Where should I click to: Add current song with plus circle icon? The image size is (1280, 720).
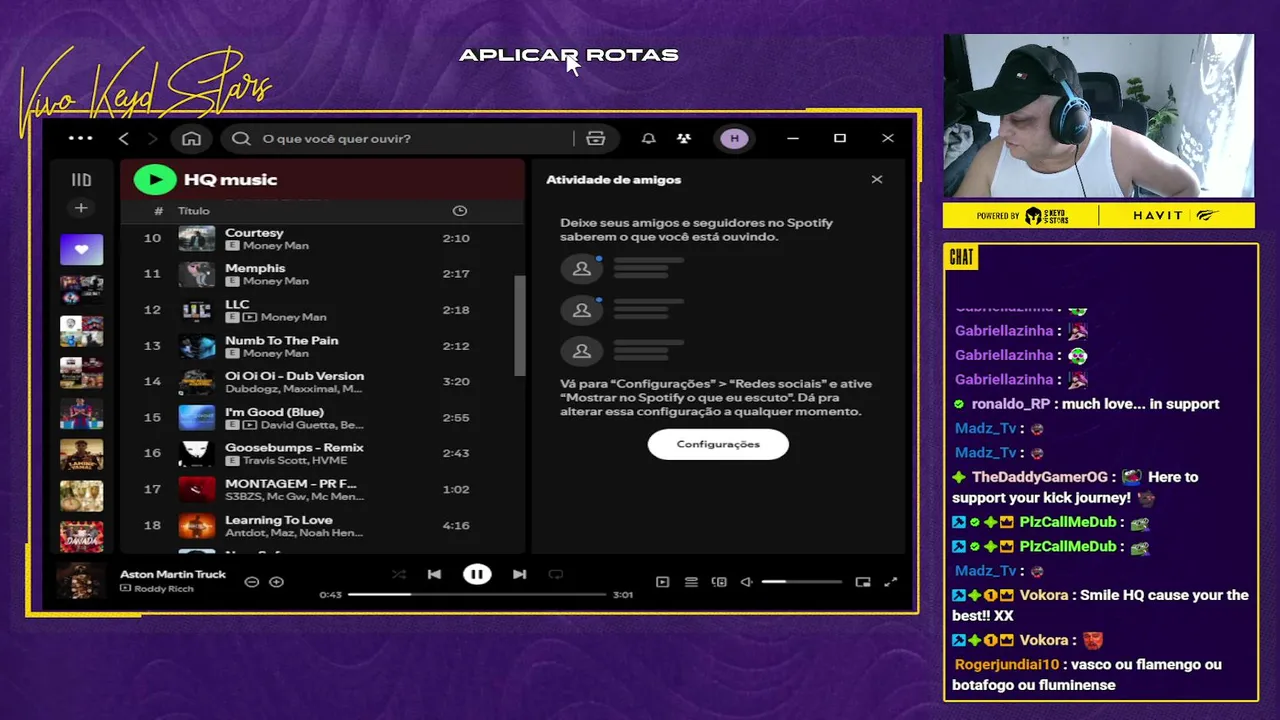coord(277,582)
